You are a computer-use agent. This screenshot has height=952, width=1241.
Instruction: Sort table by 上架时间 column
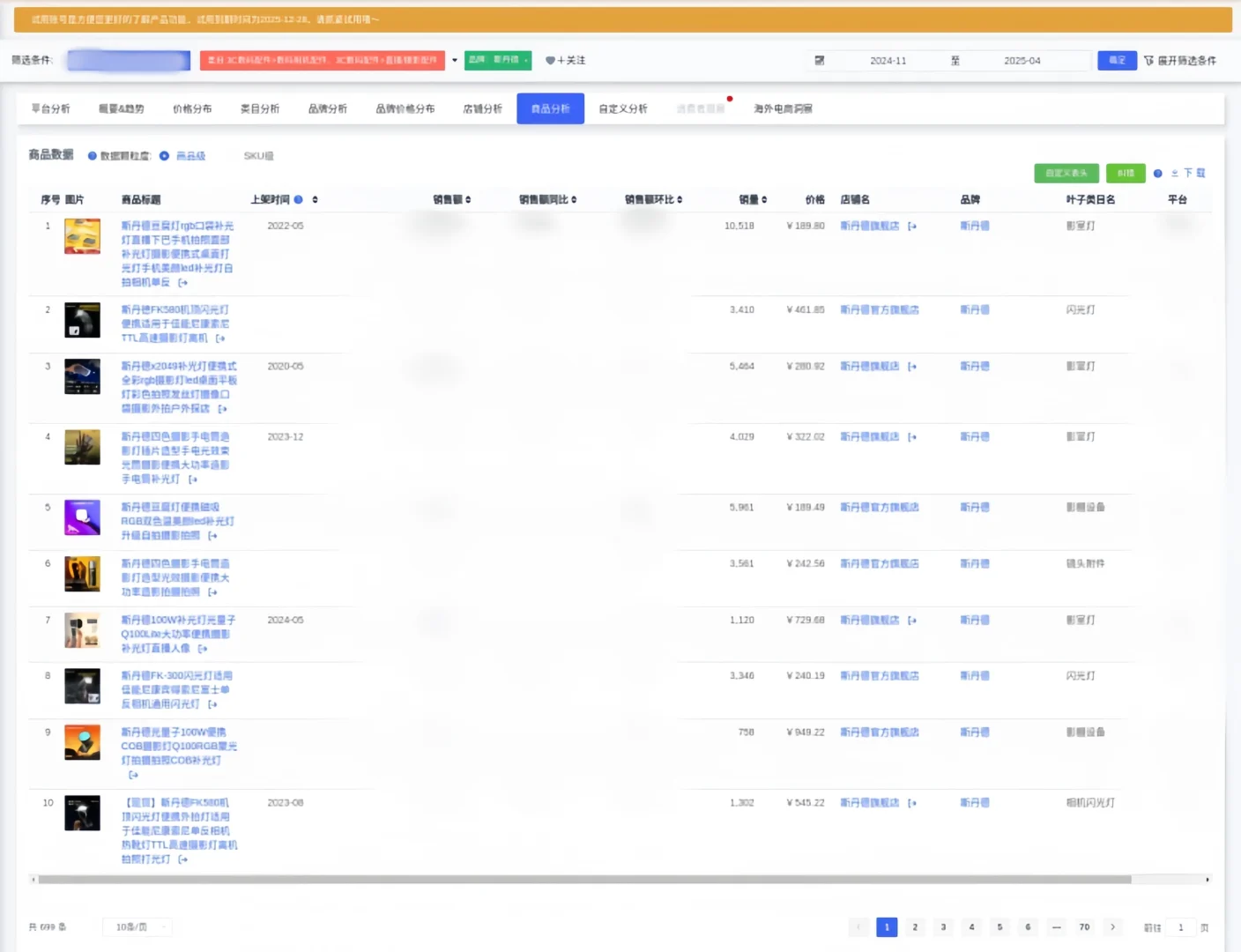[315, 200]
